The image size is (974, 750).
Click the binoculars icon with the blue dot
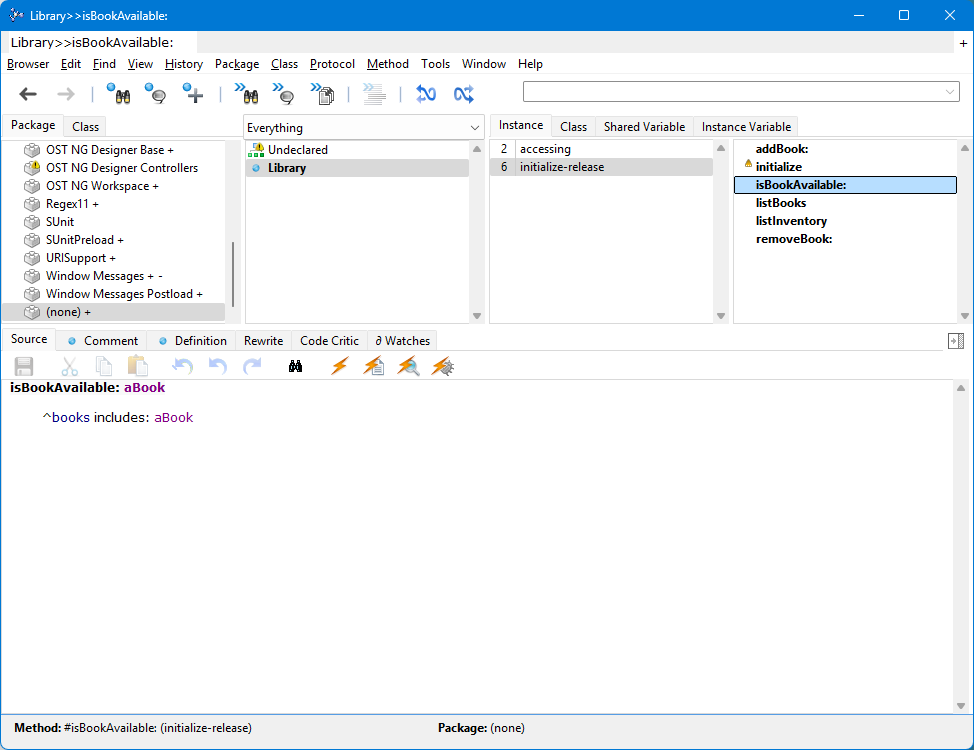(118, 94)
